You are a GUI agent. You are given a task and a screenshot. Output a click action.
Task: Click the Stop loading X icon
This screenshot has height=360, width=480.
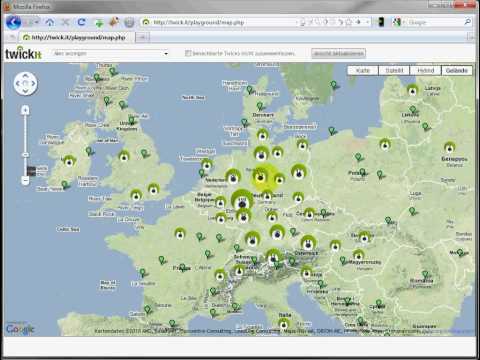tap(65, 22)
